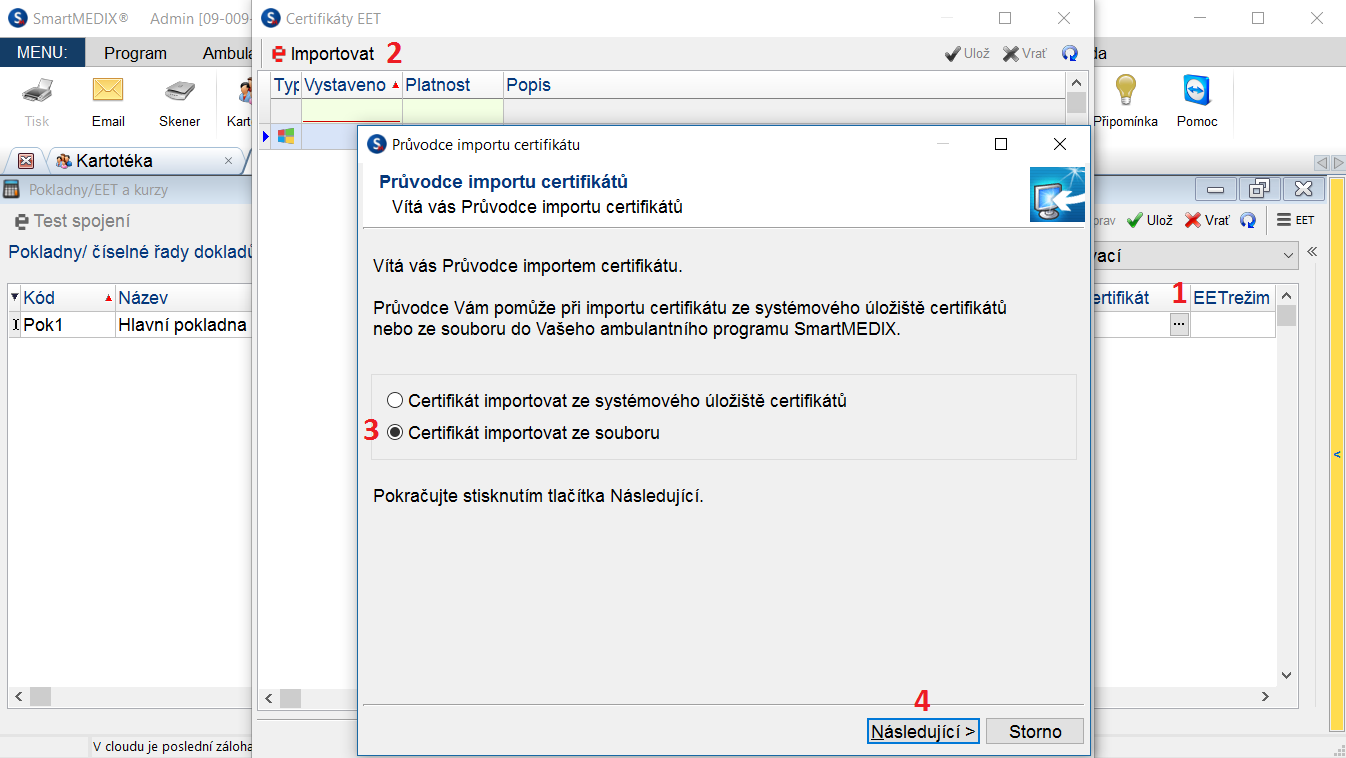Image resolution: width=1346 pixels, height=758 pixels.
Task: Click left arrow in Certifikáty grid horizontal scrollbar
Action: coord(268,698)
